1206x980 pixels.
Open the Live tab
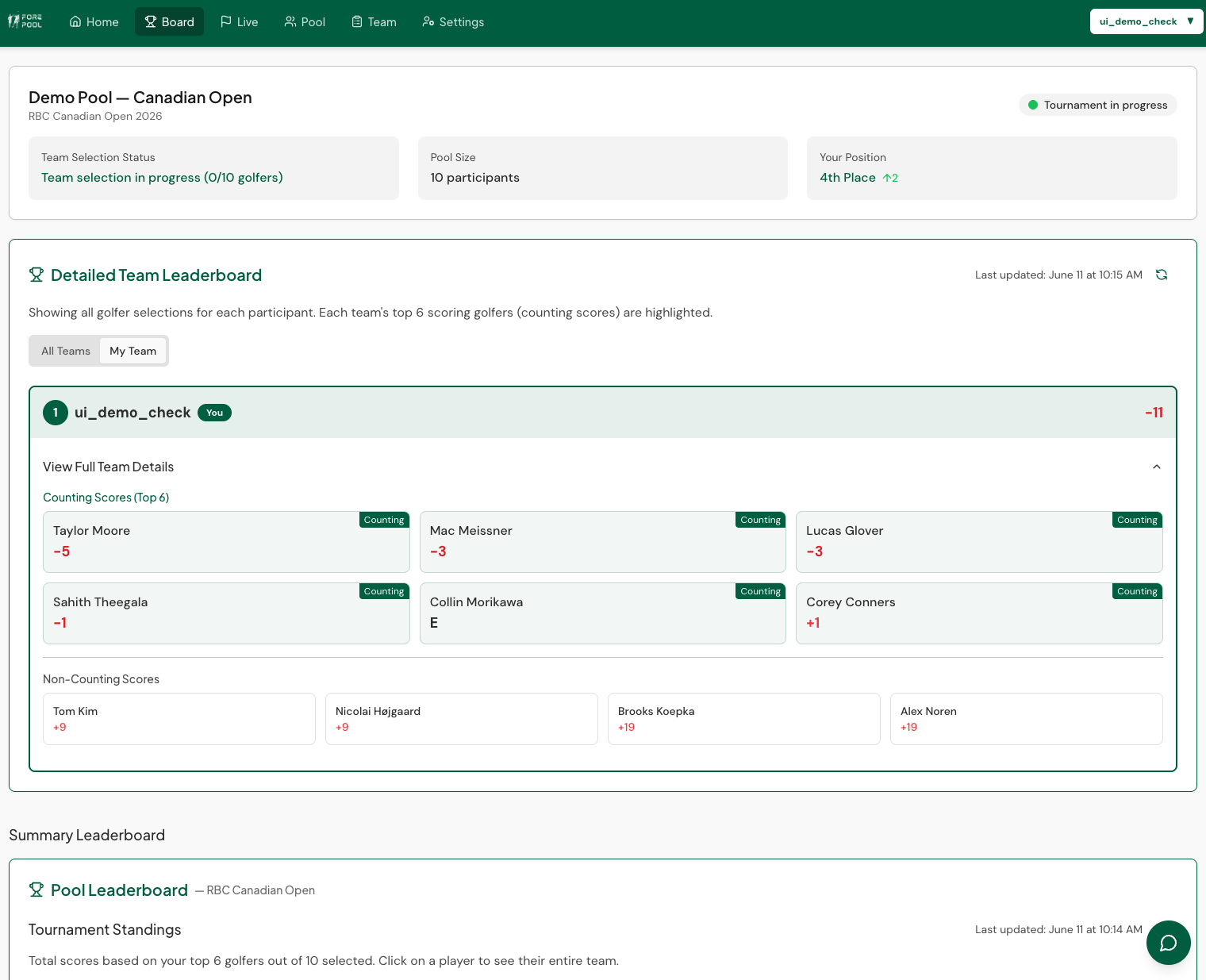239,21
